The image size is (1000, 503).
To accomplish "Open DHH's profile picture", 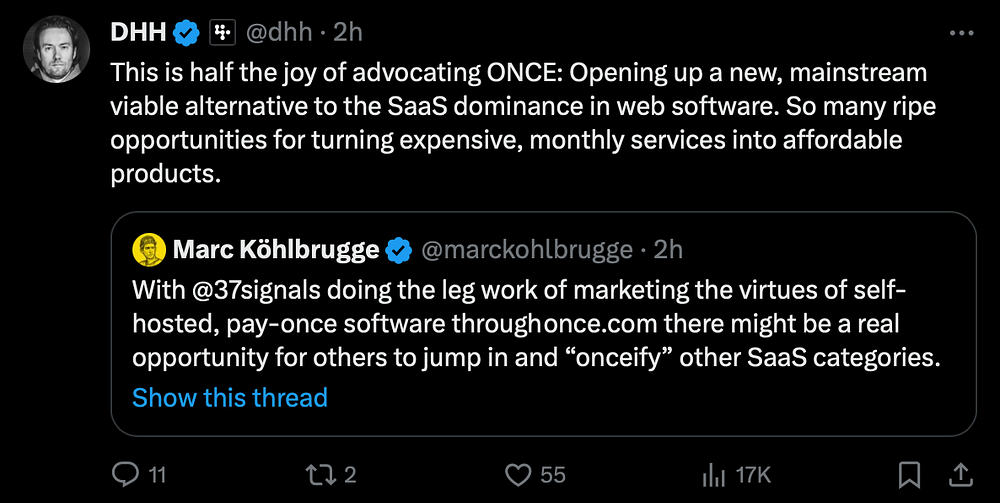I will point(58,46).
